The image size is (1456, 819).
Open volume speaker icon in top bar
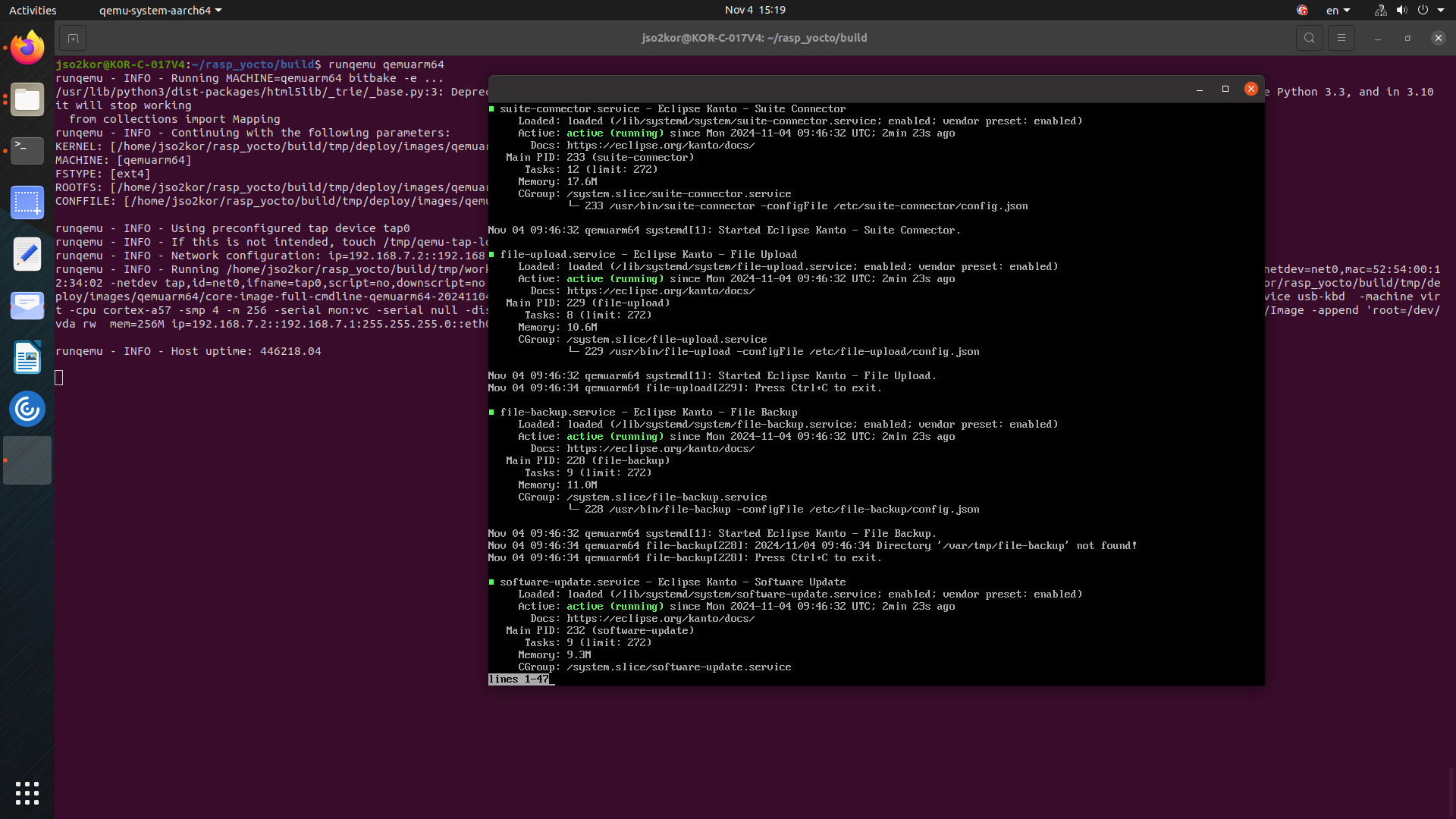(x=1401, y=11)
